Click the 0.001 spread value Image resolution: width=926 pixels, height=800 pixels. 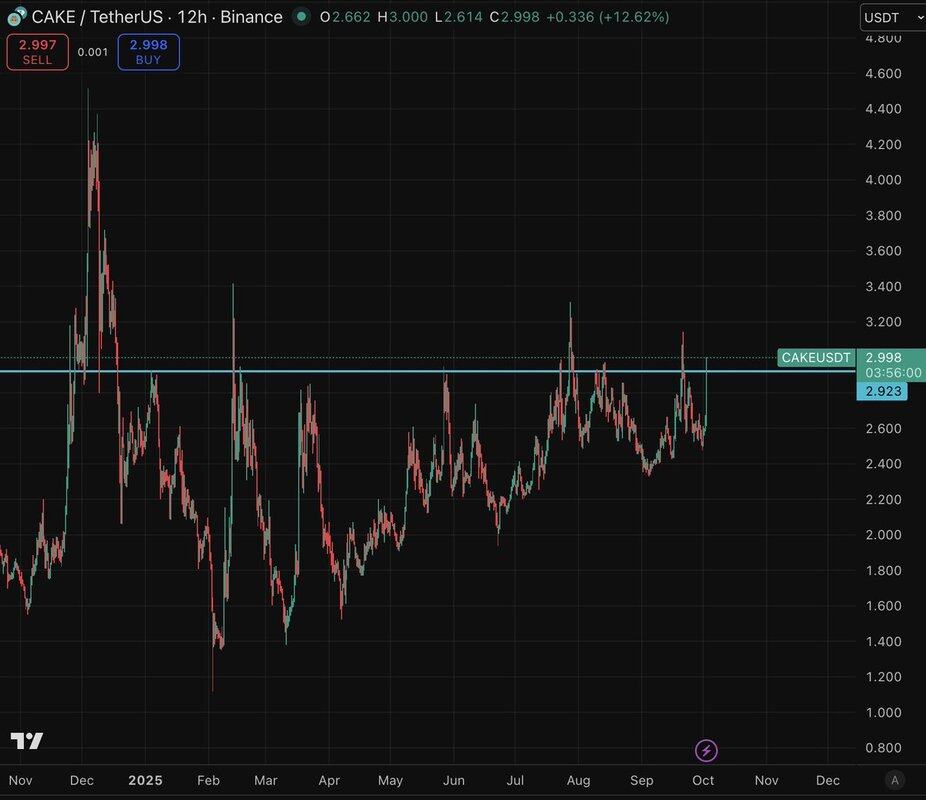tap(92, 52)
